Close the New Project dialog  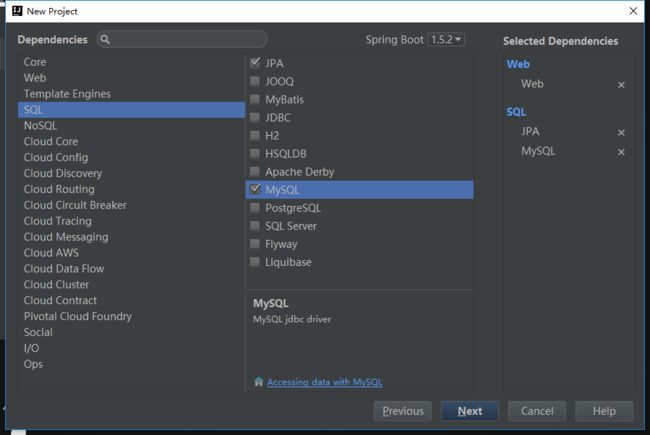pyautogui.click(x=633, y=11)
